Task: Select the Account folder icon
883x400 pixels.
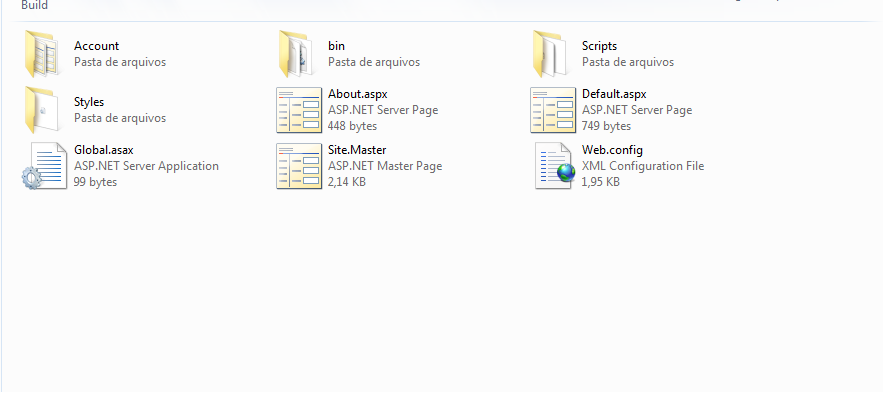Action: point(42,54)
